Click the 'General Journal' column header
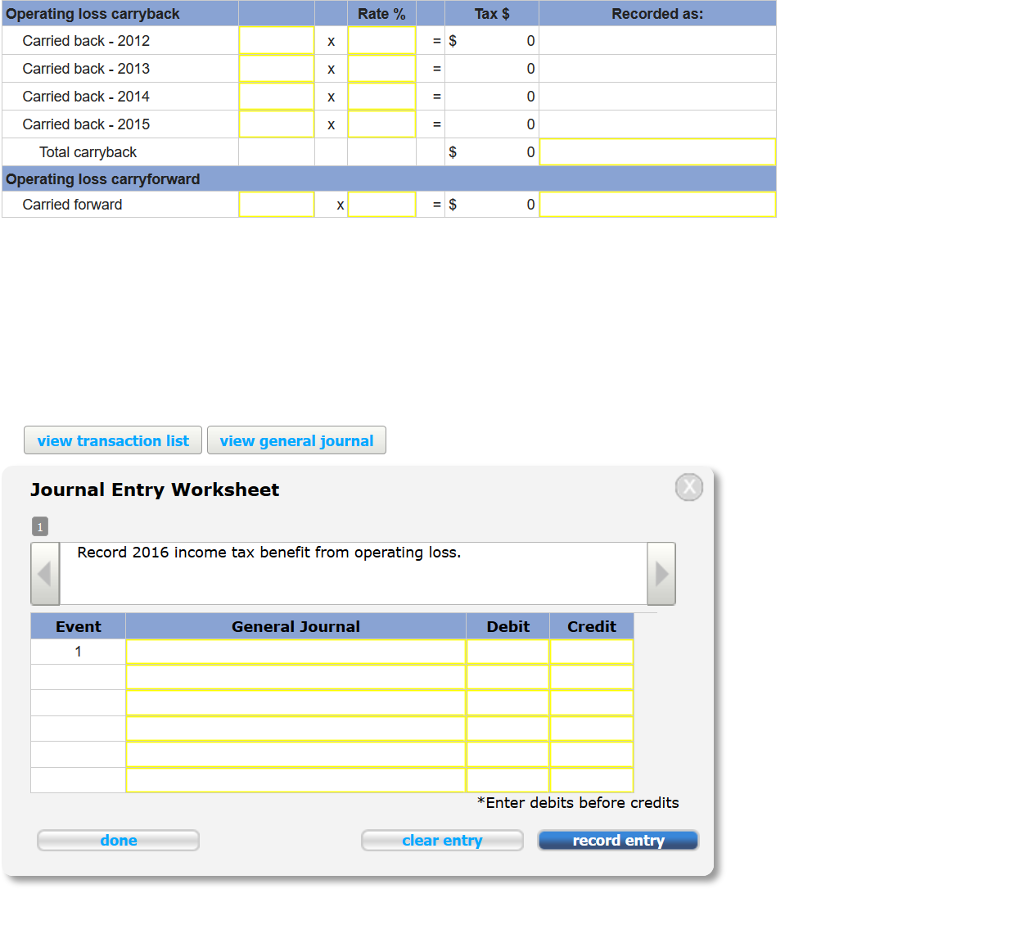 coord(296,626)
